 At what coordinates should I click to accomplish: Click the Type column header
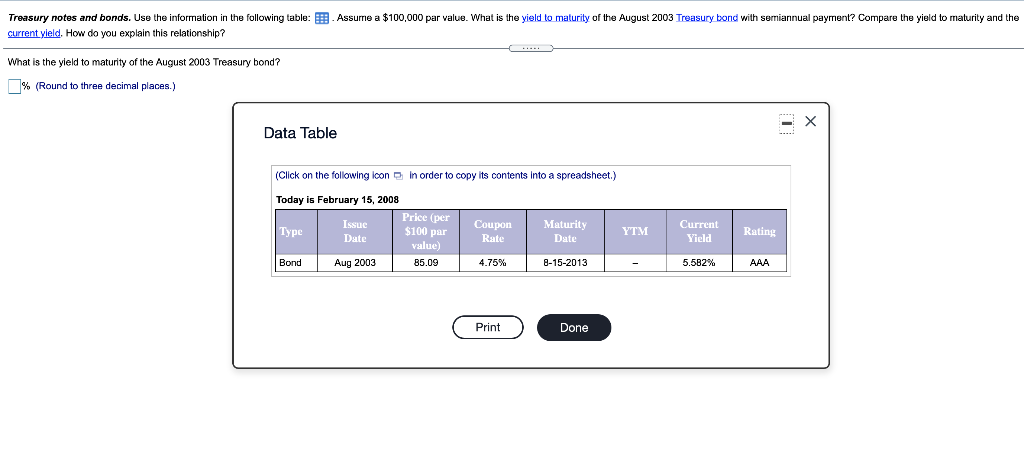pos(296,232)
